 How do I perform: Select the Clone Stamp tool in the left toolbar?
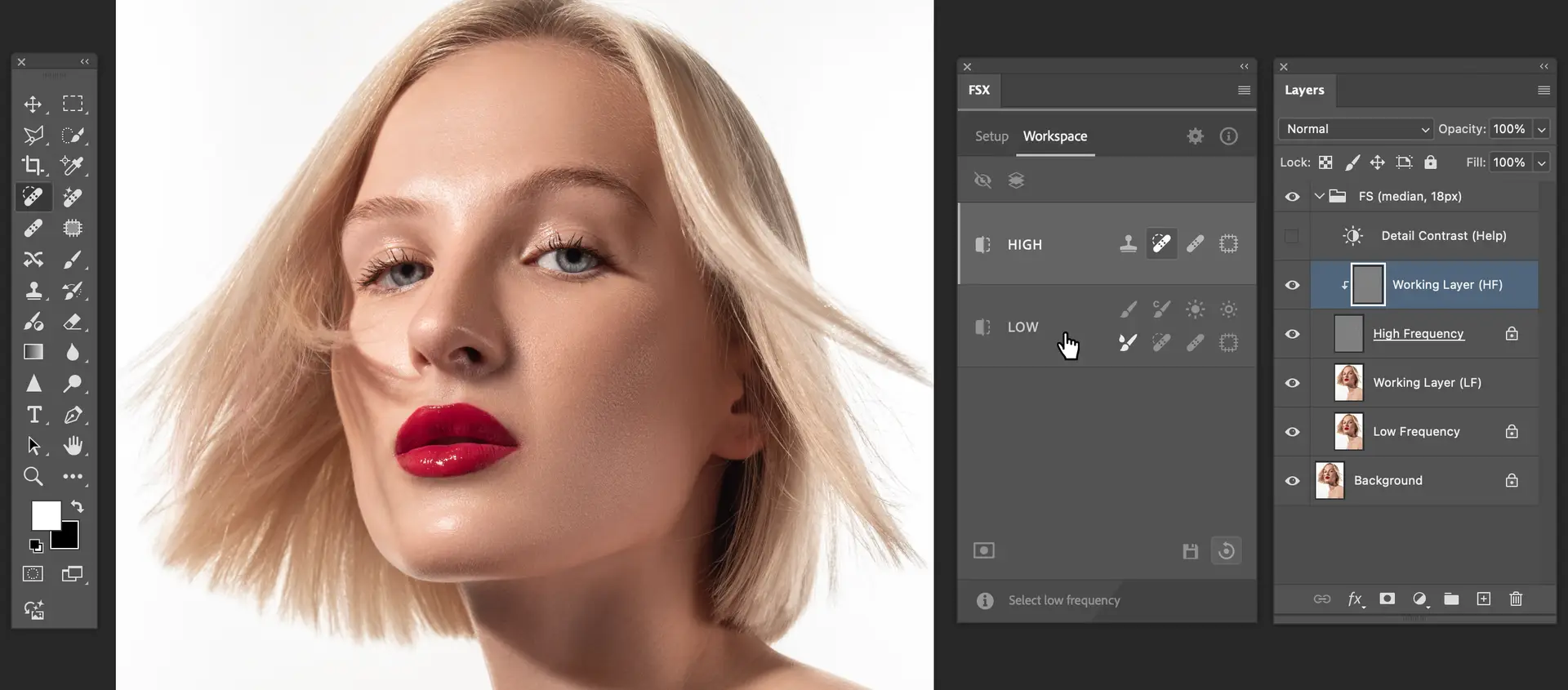pos(33,291)
